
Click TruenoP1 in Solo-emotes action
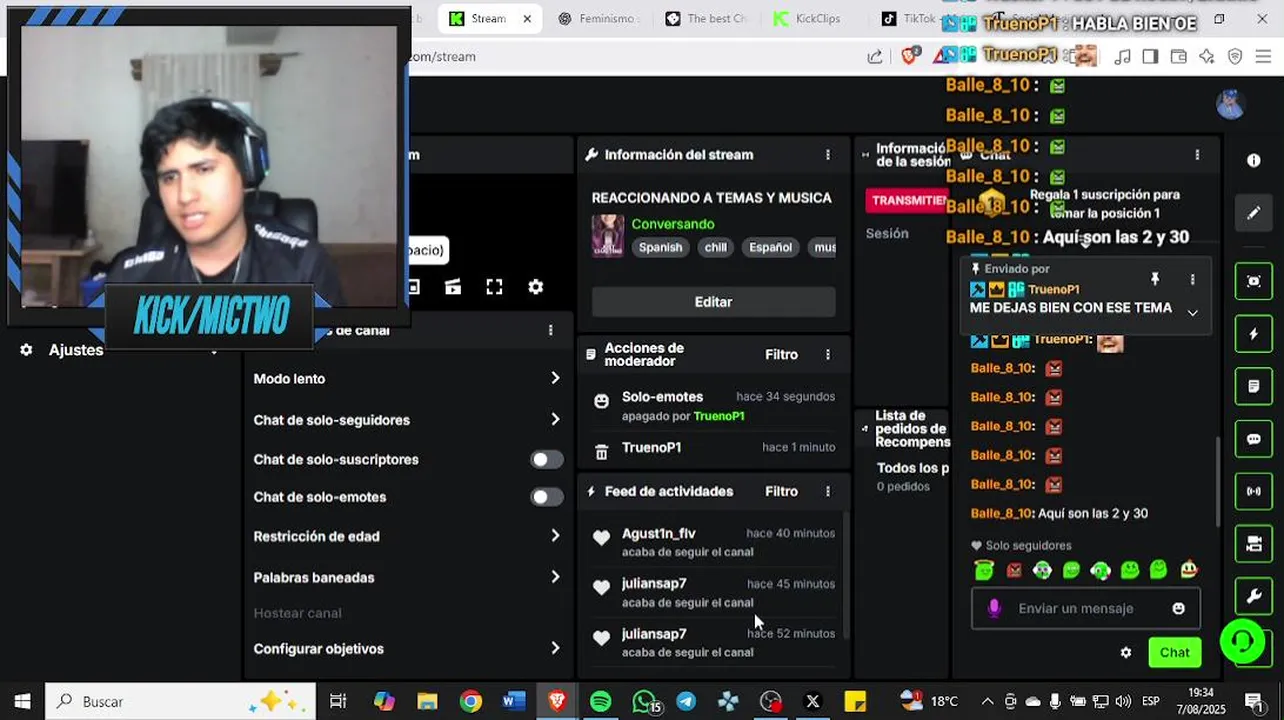point(719,417)
